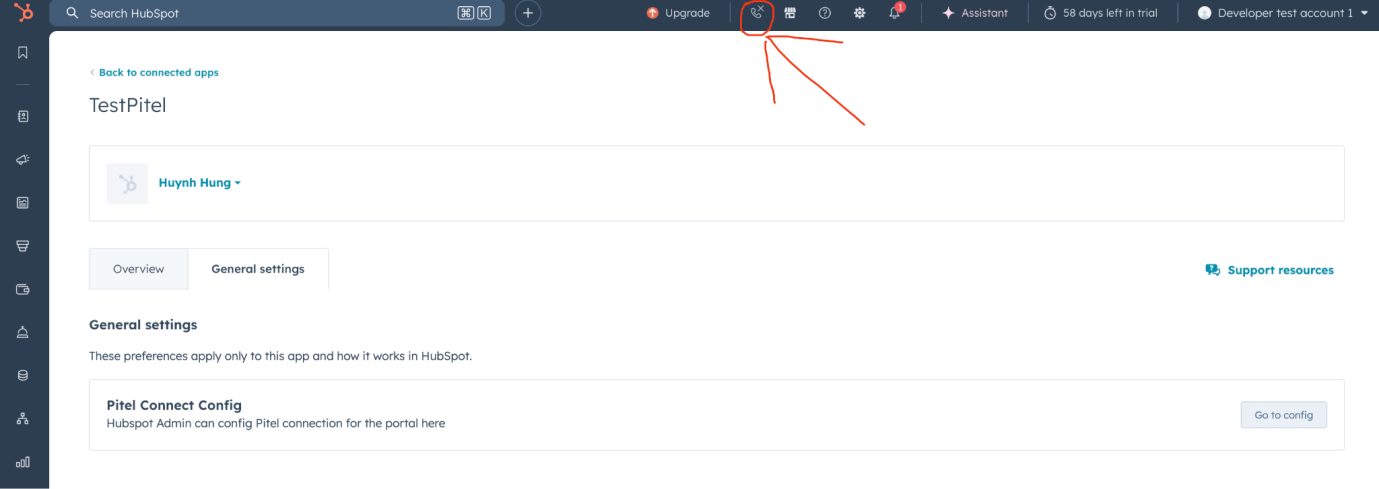Open the Sales funnel sidebar icon
Viewport: 1379px width, 489px height.
click(23, 245)
